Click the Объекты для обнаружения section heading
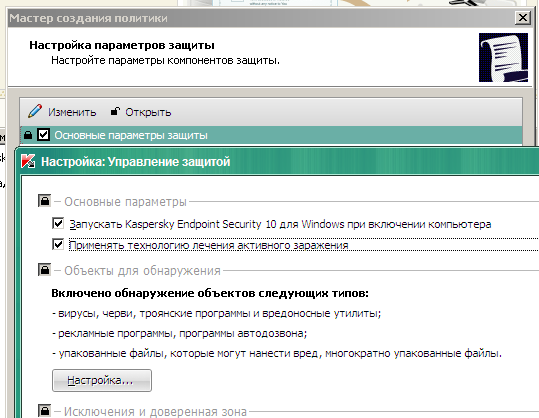 point(142,271)
